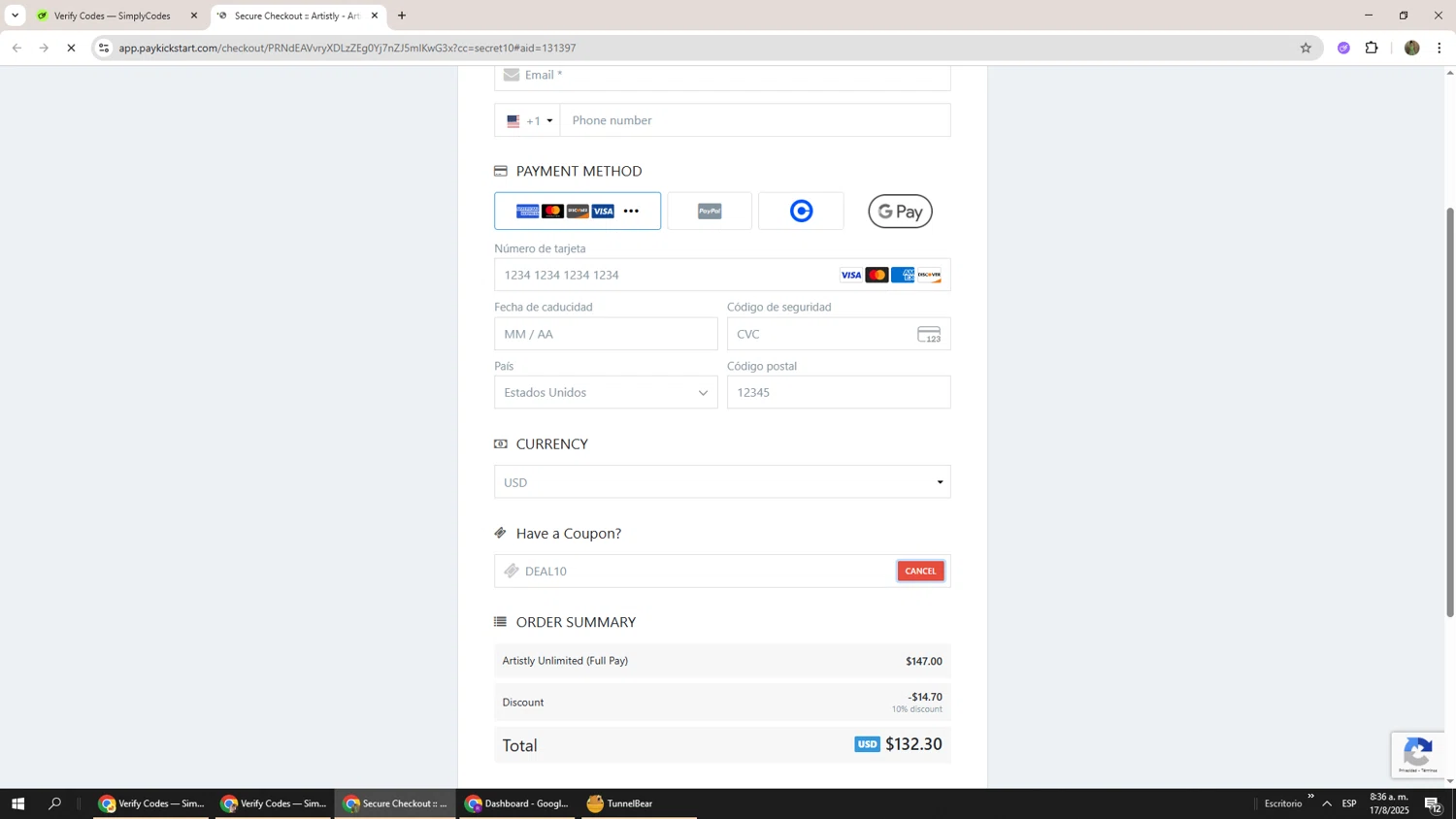Stop loading the page
This screenshot has height=819, width=1456.
pos(71,48)
